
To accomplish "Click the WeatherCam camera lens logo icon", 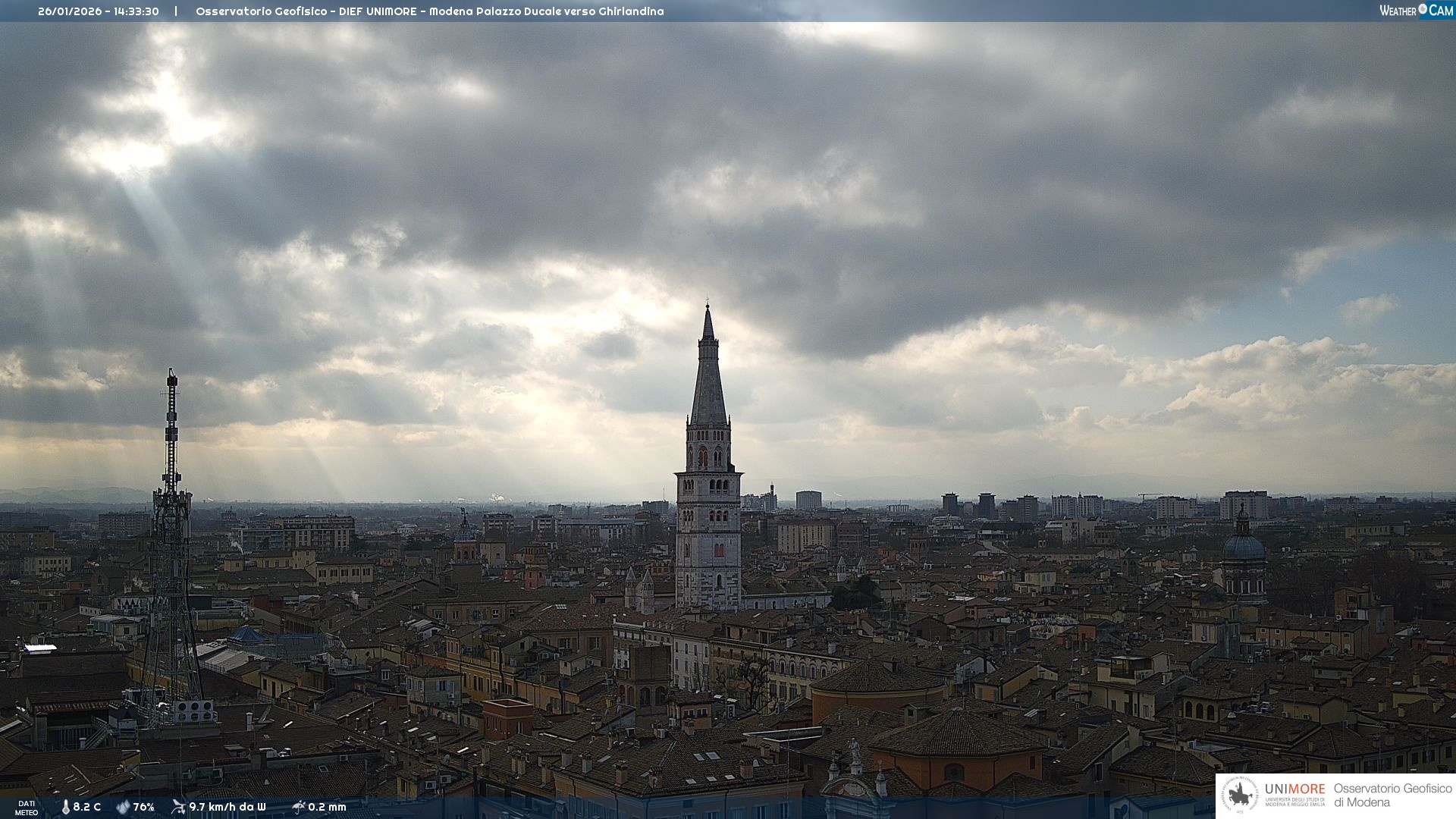I will [x=1423, y=9].
